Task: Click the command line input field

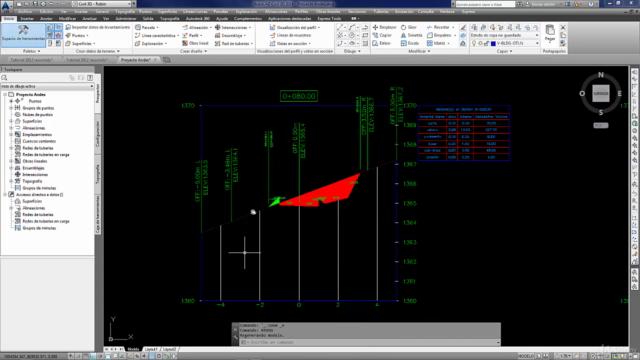Action: (369, 342)
